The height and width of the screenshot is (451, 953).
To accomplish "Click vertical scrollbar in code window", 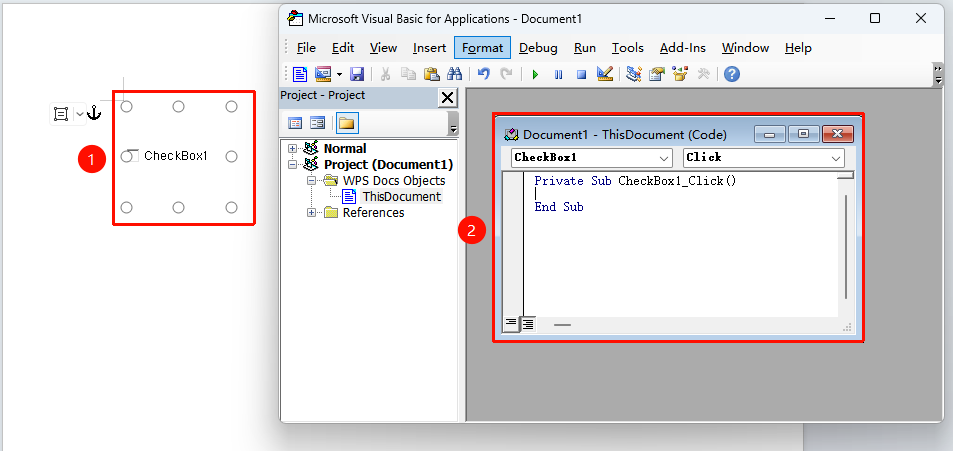I will tap(845, 247).
